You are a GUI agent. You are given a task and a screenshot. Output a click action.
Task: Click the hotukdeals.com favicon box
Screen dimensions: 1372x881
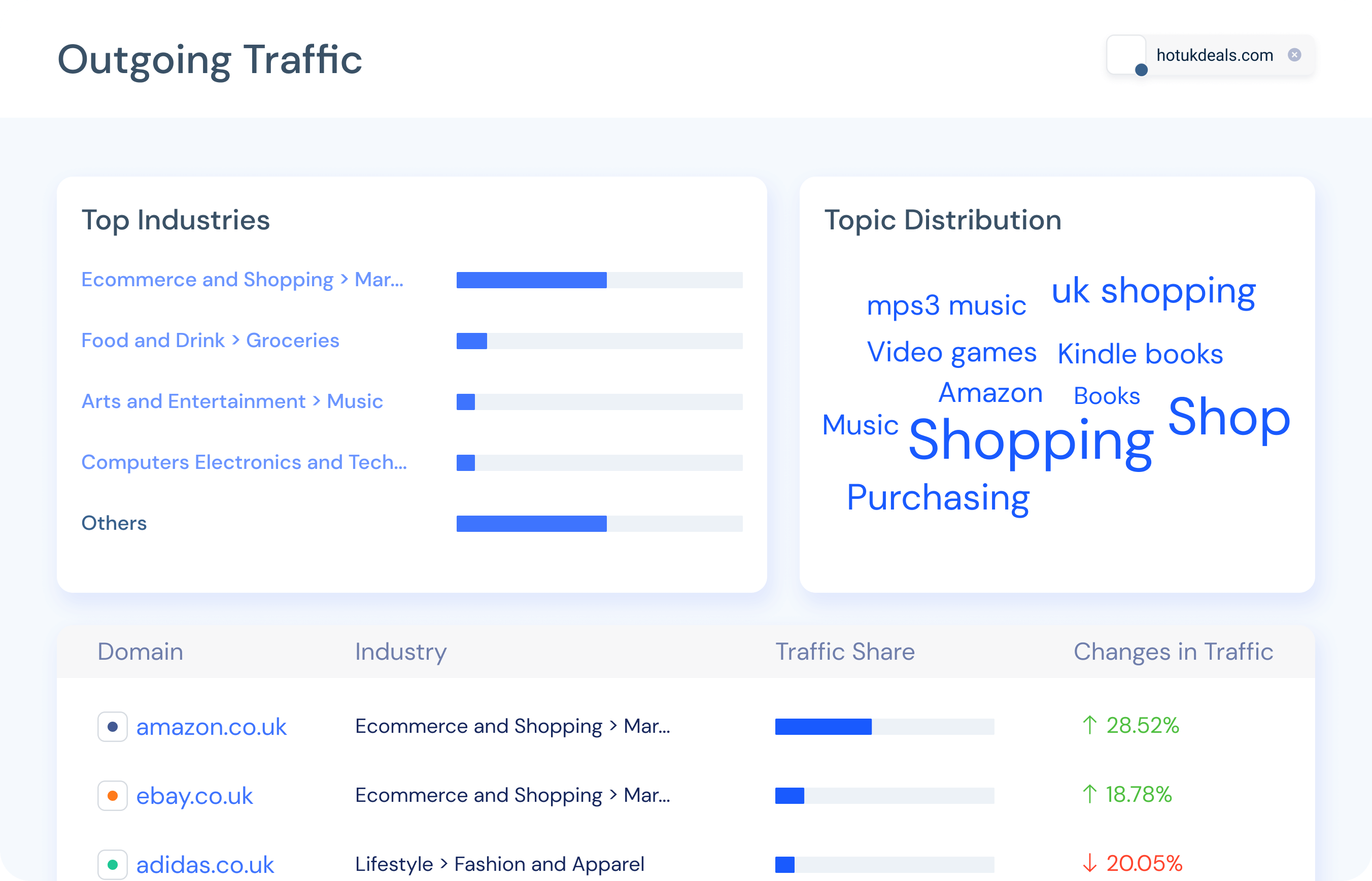1125,55
